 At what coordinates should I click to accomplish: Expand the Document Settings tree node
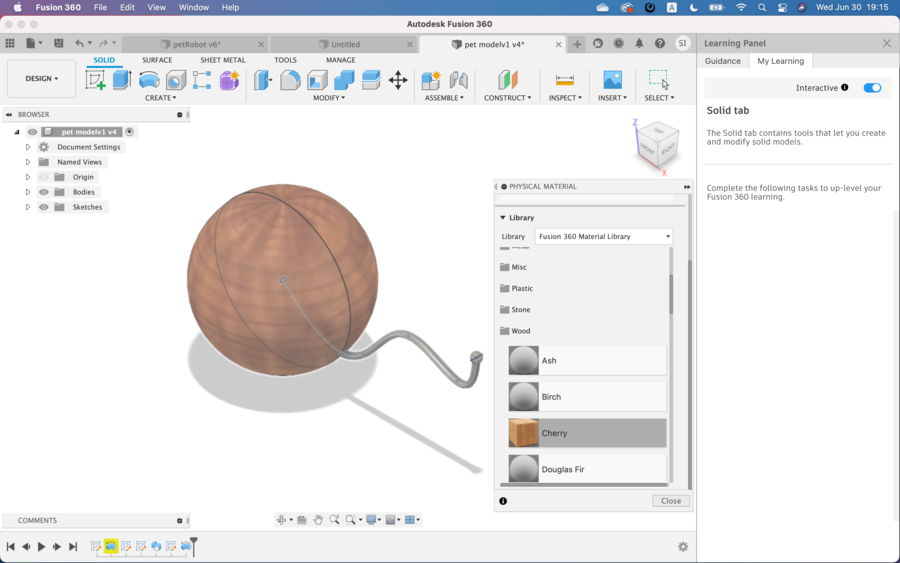click(28, 147)
